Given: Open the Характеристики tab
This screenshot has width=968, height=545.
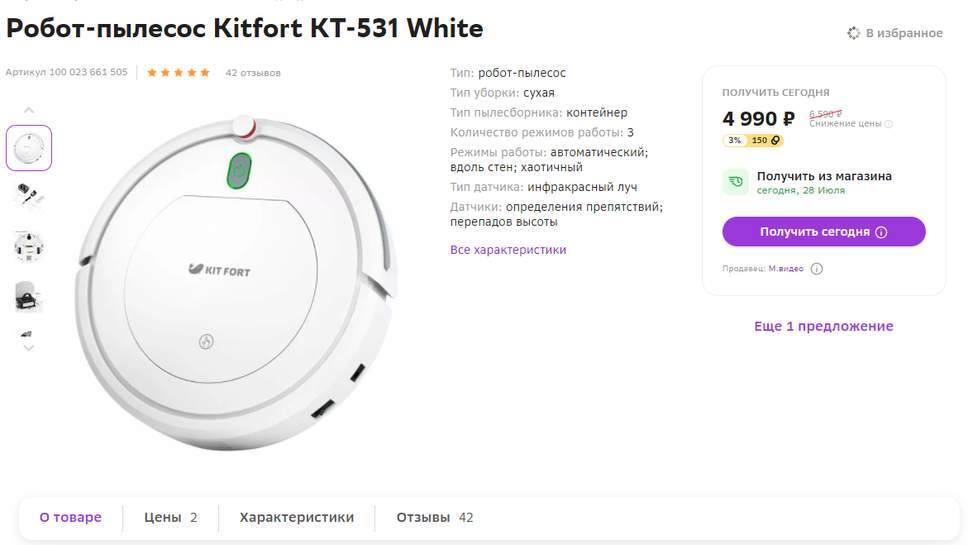Looking at the screenshot, I should click(x=297, y=518).
